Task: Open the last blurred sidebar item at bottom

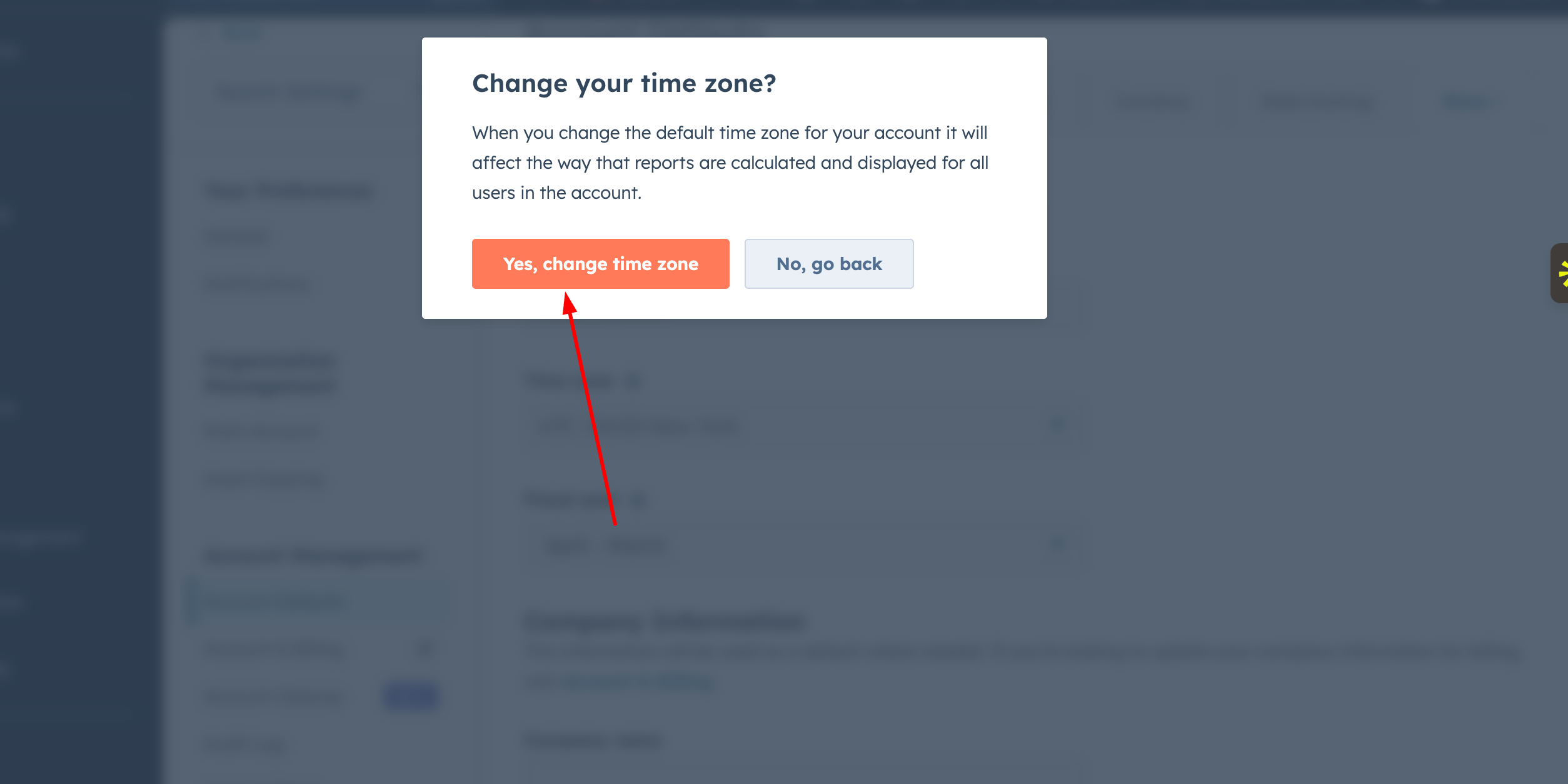Action: click(x=245, y=744)
